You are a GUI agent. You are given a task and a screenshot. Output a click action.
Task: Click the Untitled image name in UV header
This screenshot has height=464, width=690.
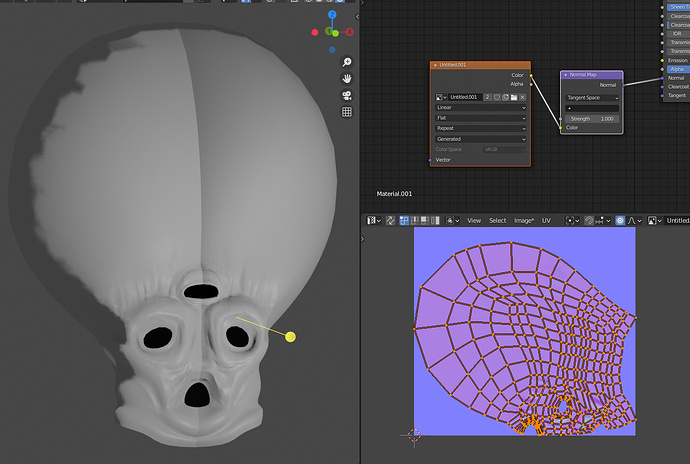pyautogui.click(x=677, y=221)
